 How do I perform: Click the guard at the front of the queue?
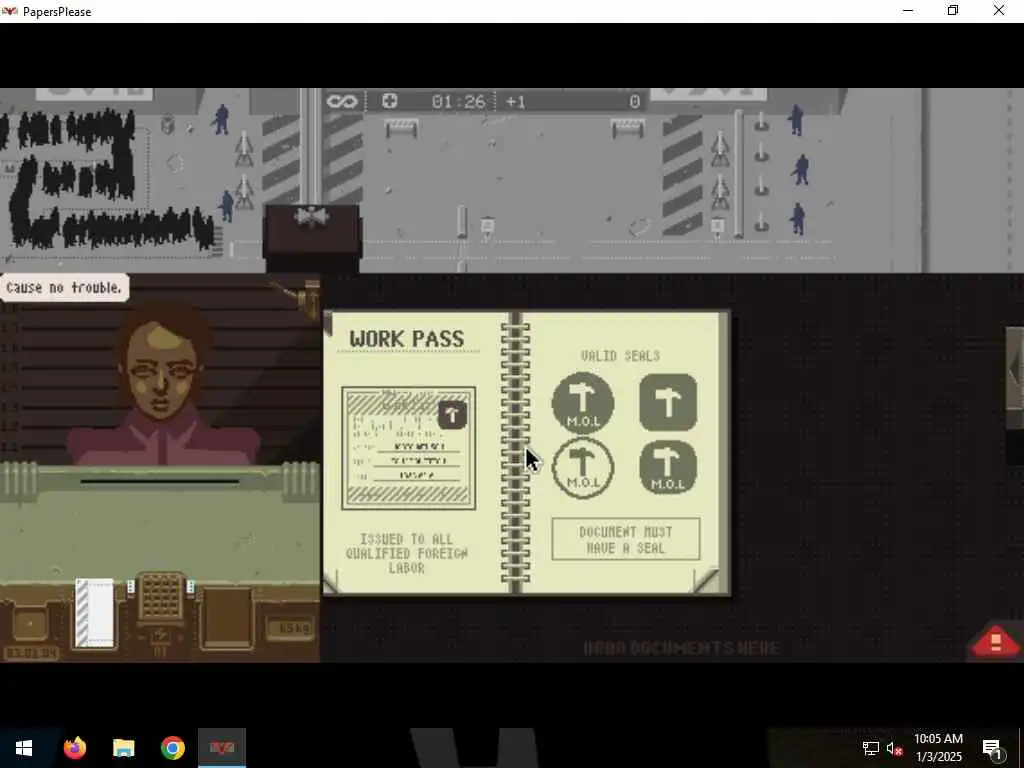pos(227,206)
